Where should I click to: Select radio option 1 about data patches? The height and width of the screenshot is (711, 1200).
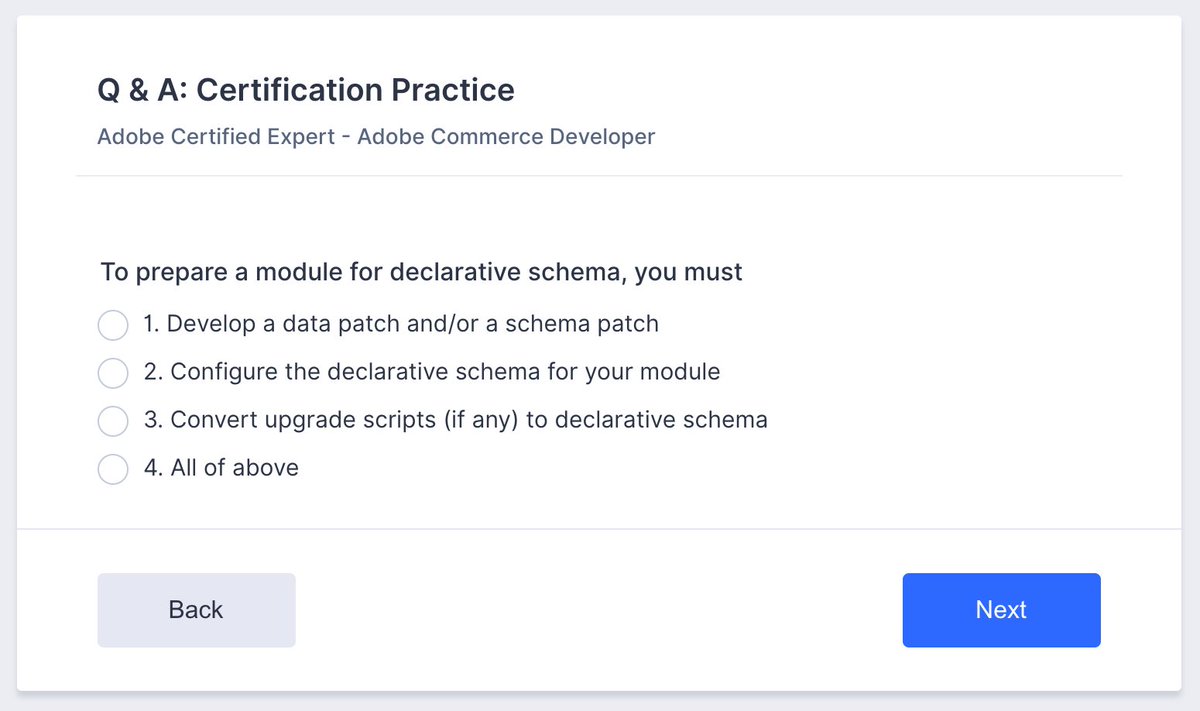[x=113, y=325]
